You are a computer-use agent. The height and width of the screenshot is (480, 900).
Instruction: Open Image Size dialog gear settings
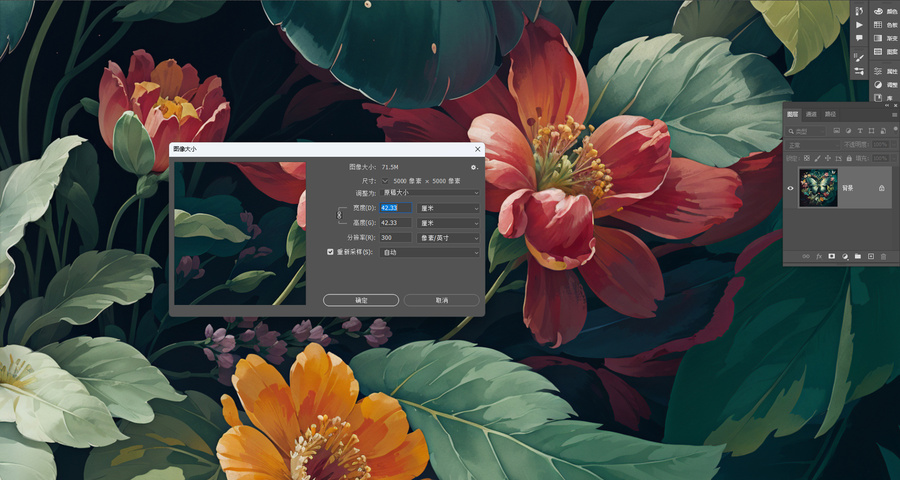474,167
